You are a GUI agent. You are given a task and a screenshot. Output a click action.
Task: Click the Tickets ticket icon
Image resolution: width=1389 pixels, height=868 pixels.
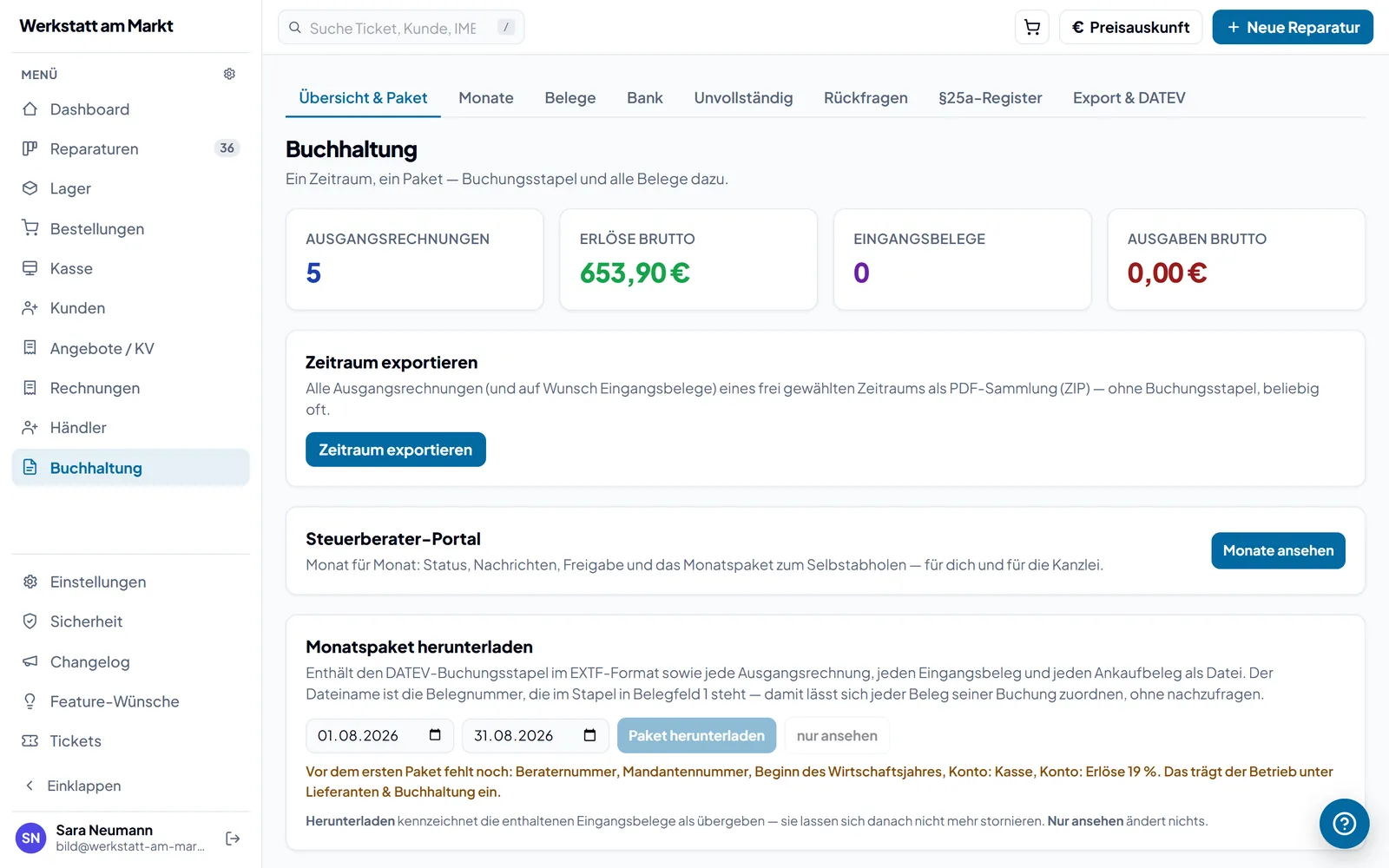[30, 741]
